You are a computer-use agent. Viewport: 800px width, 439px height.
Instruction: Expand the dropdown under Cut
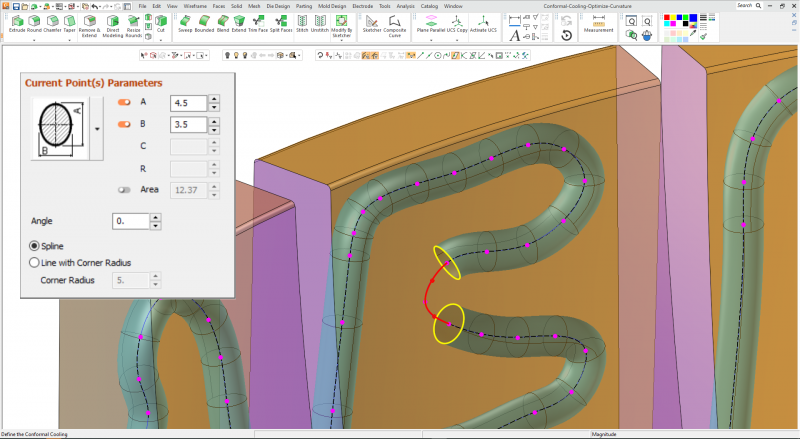(161, 39)
